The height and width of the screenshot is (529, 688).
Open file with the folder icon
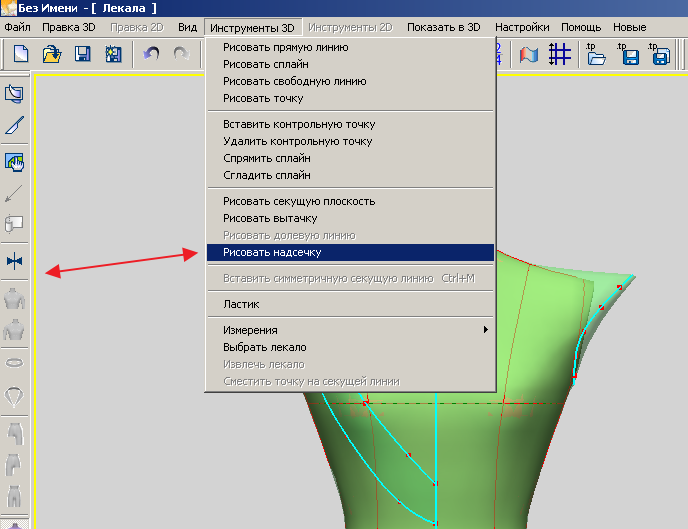coord(52,54)
